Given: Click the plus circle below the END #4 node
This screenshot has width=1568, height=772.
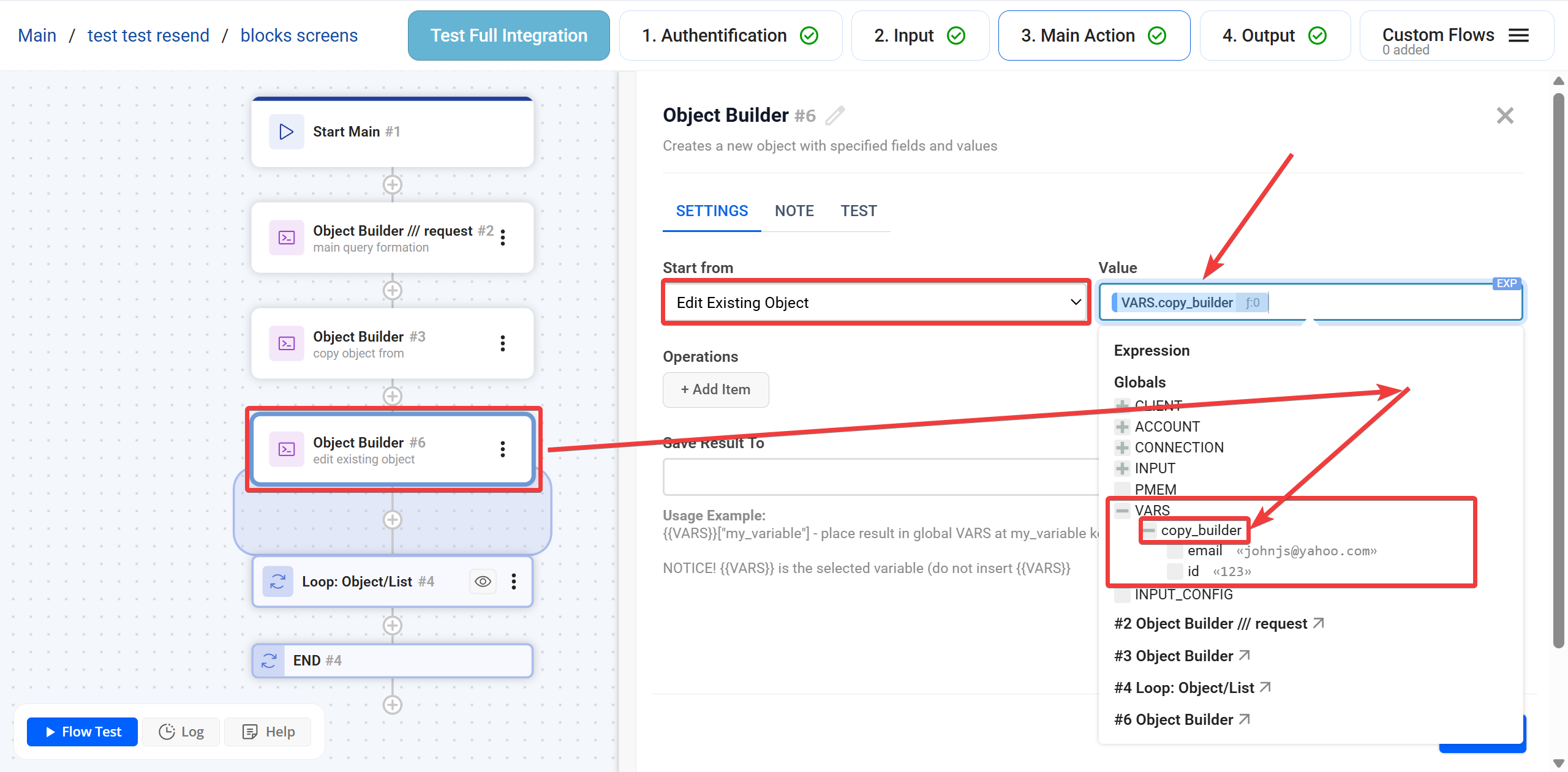Looking at the screenshot, I should coord(393,705).
